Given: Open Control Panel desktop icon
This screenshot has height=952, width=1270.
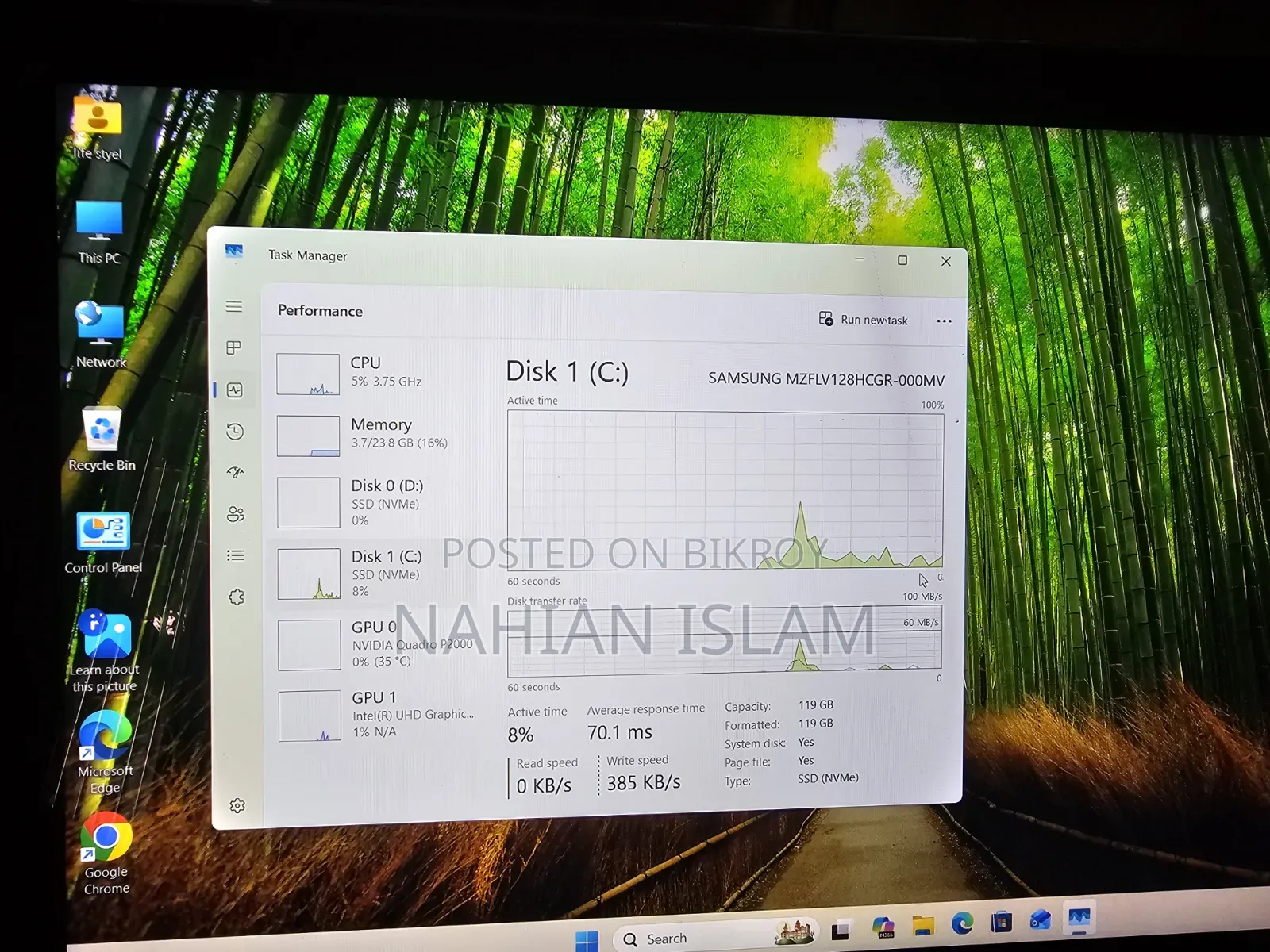Looking at the screenshot, I should (x=103, y=542).
